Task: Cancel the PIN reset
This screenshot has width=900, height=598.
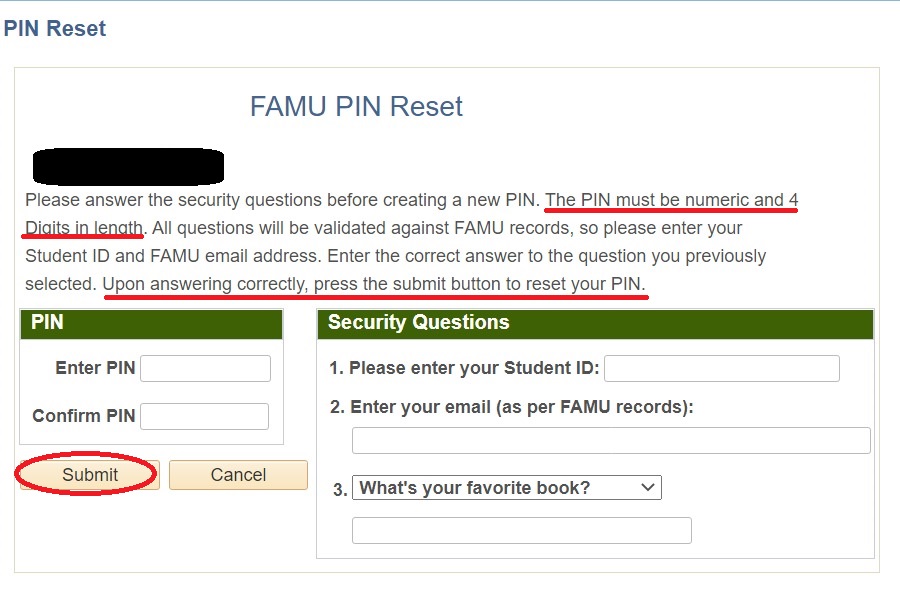Action: pos(238,475)
